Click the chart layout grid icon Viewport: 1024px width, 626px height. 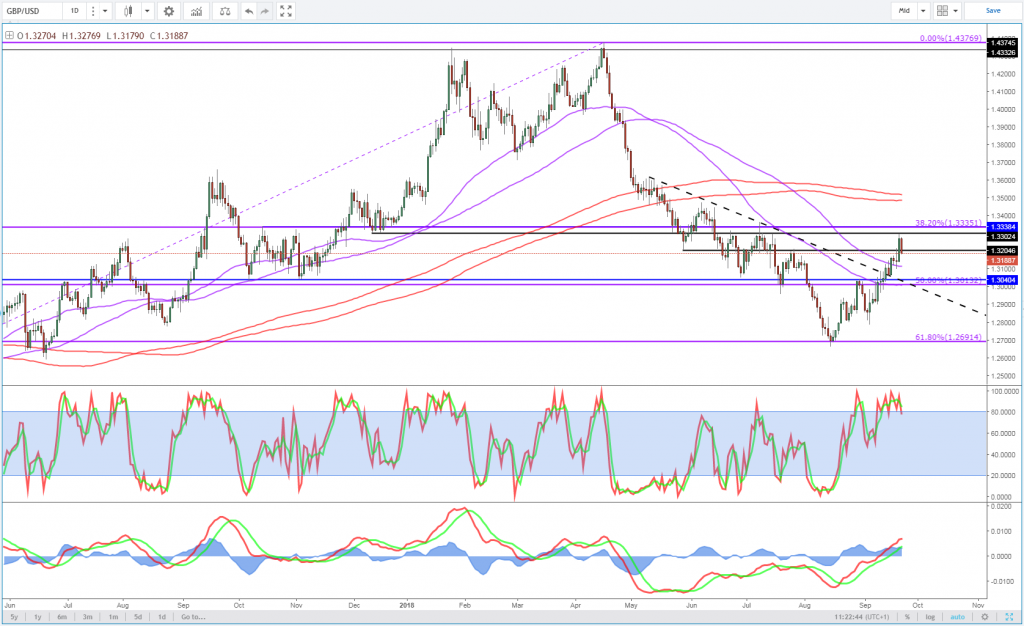pyautogui.click(x=942, y=11)
